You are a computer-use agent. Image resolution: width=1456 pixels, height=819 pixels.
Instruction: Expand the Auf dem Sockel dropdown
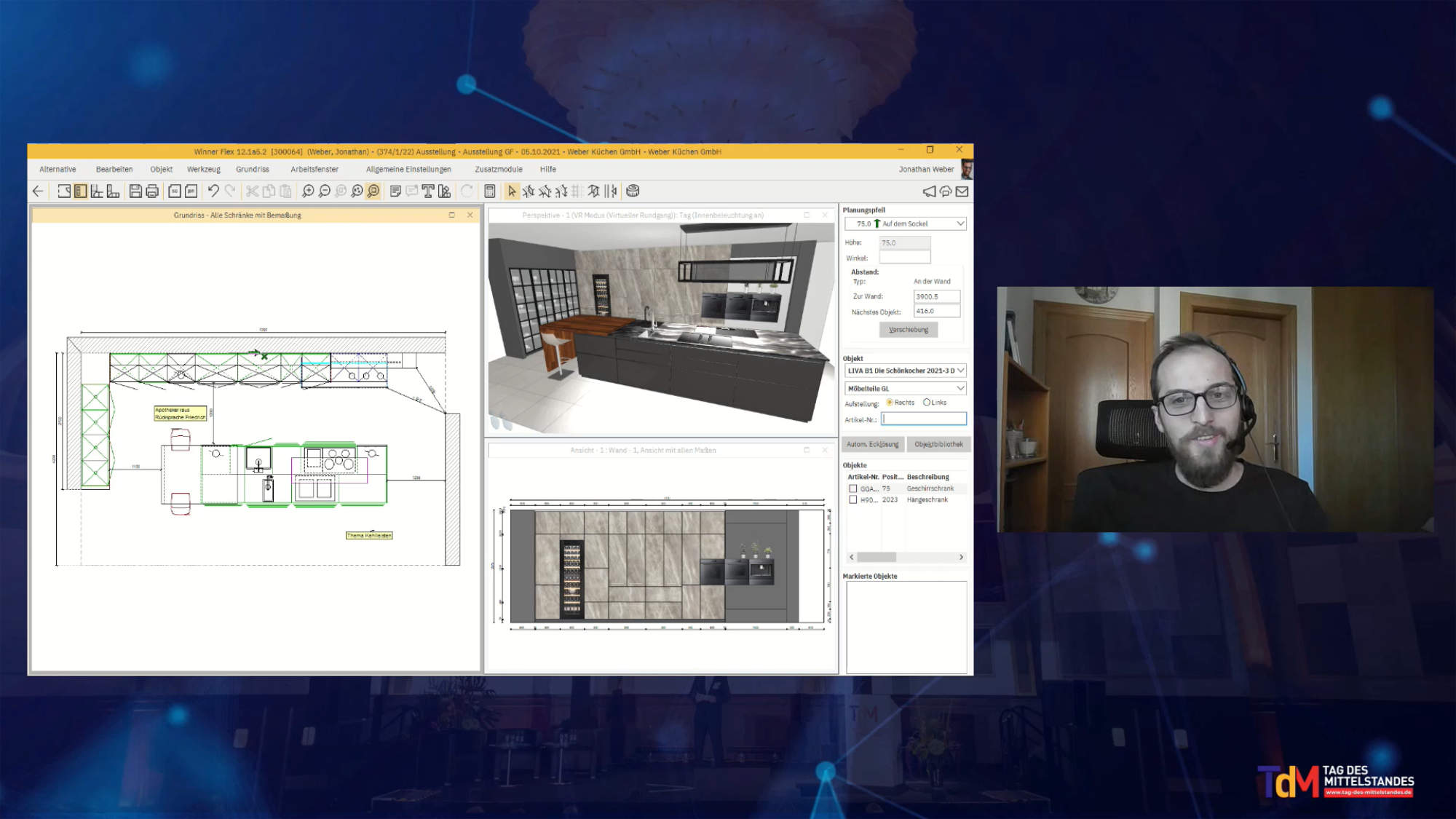(x=960, y=224)
